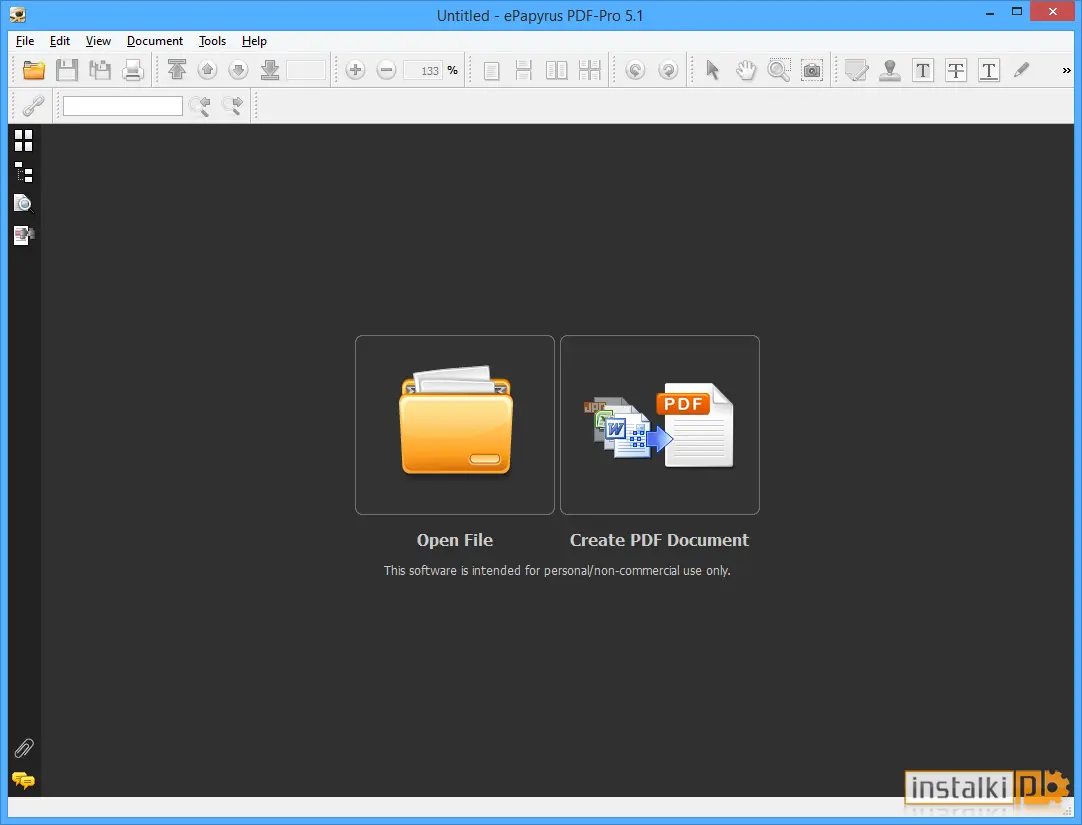The image size is (1082, 825).
Task: Click the Save floppy disk icon
Action: (x=67, y=70)
